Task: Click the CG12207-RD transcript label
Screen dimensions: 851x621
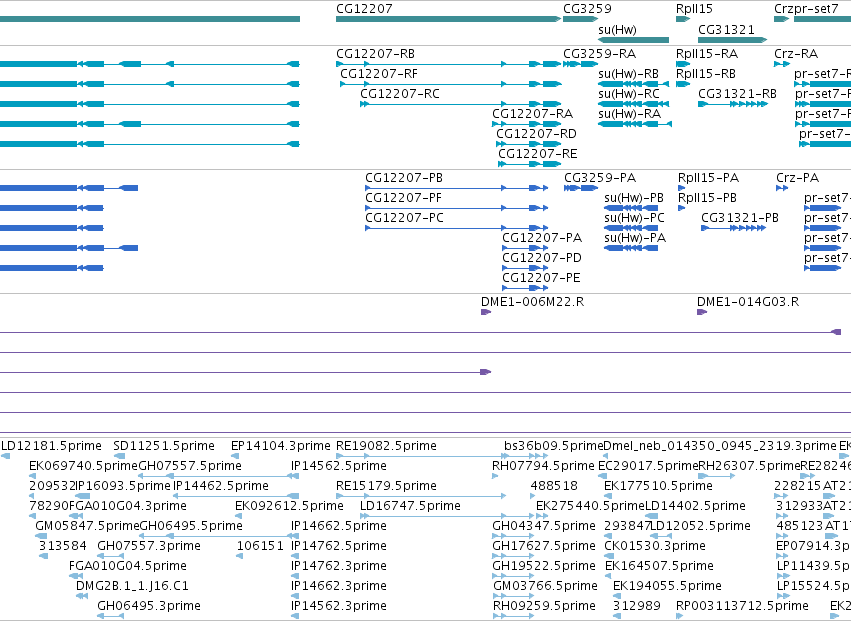Action: tap(536, 134)
